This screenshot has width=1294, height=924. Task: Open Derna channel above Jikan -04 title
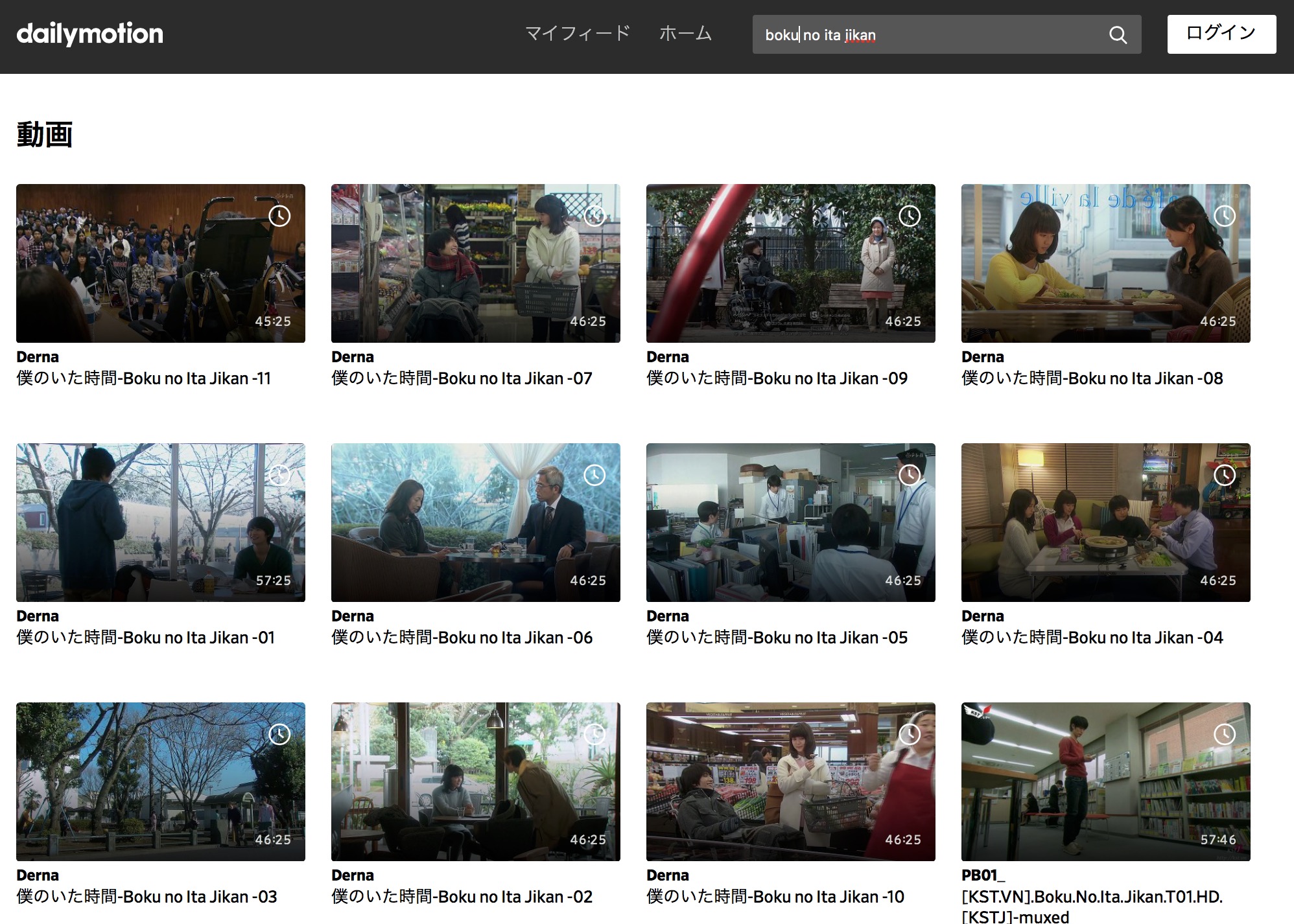coord(983,616)
